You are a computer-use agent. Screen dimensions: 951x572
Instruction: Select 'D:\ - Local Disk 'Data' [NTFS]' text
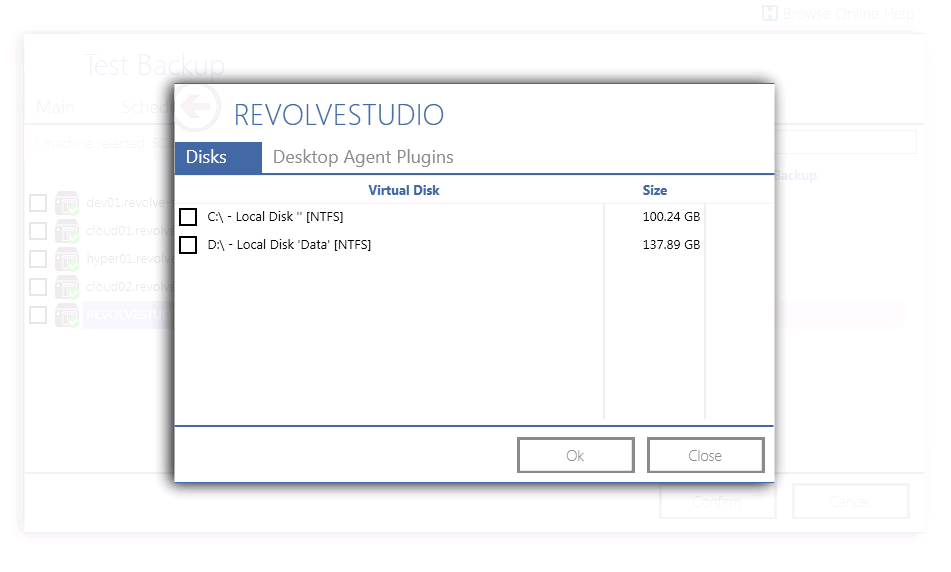pos(289,245)
